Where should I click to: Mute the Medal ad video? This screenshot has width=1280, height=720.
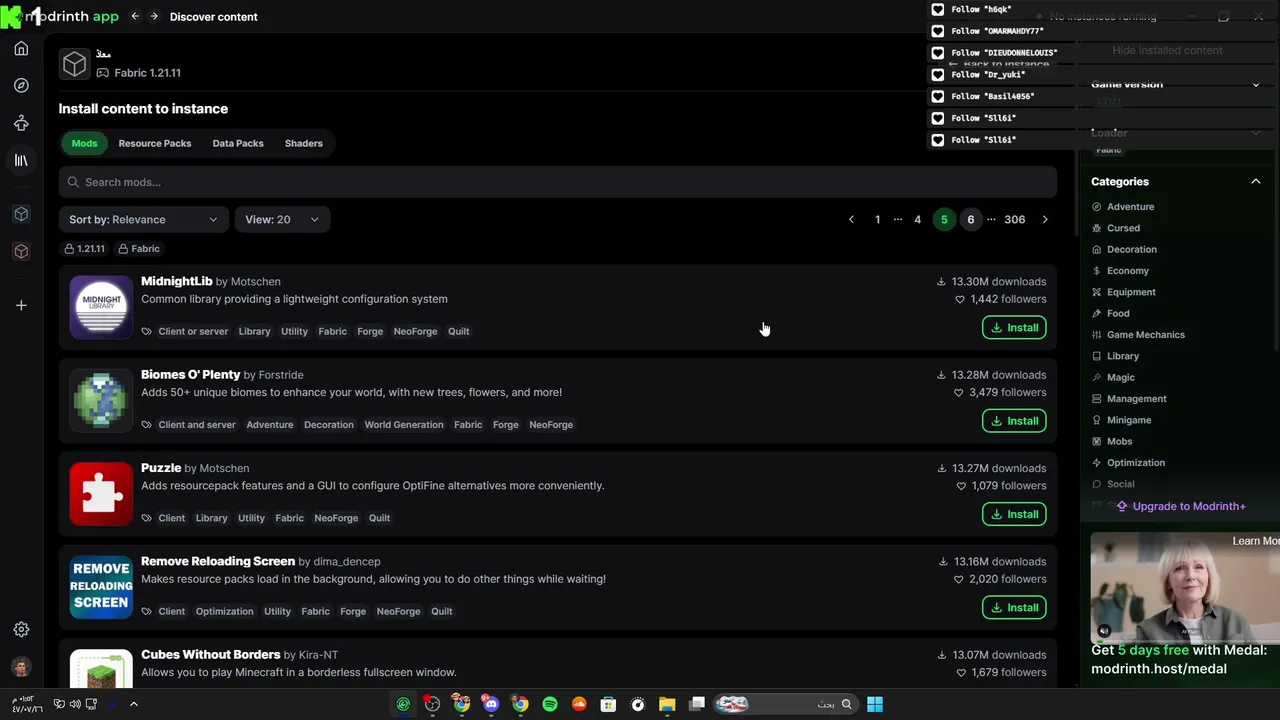tap(1104, 631)
